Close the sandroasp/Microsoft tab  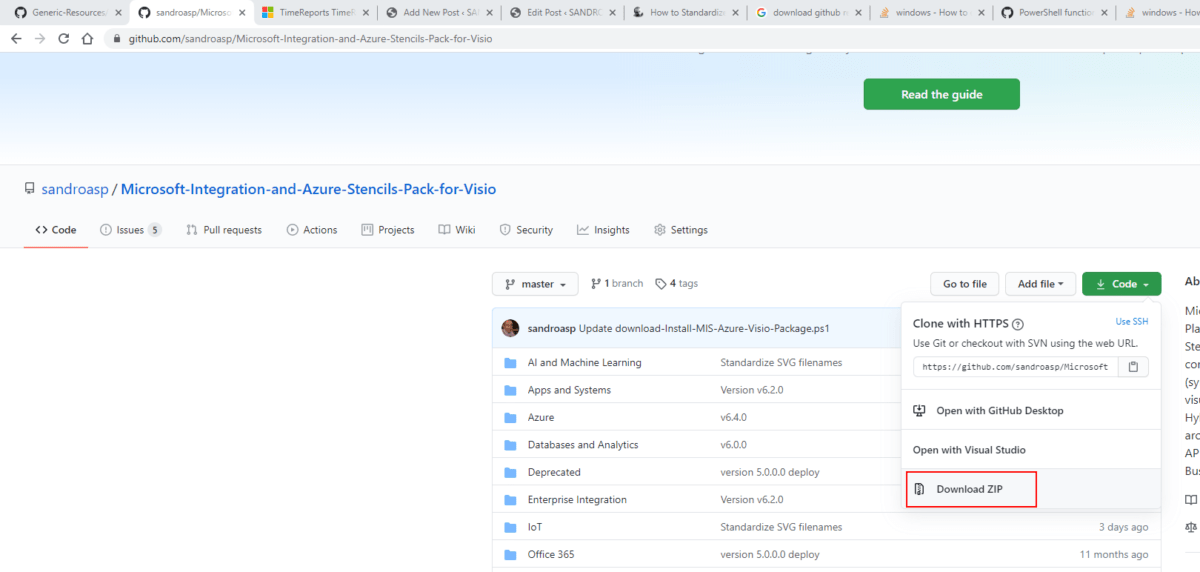[x=241, y=13]
